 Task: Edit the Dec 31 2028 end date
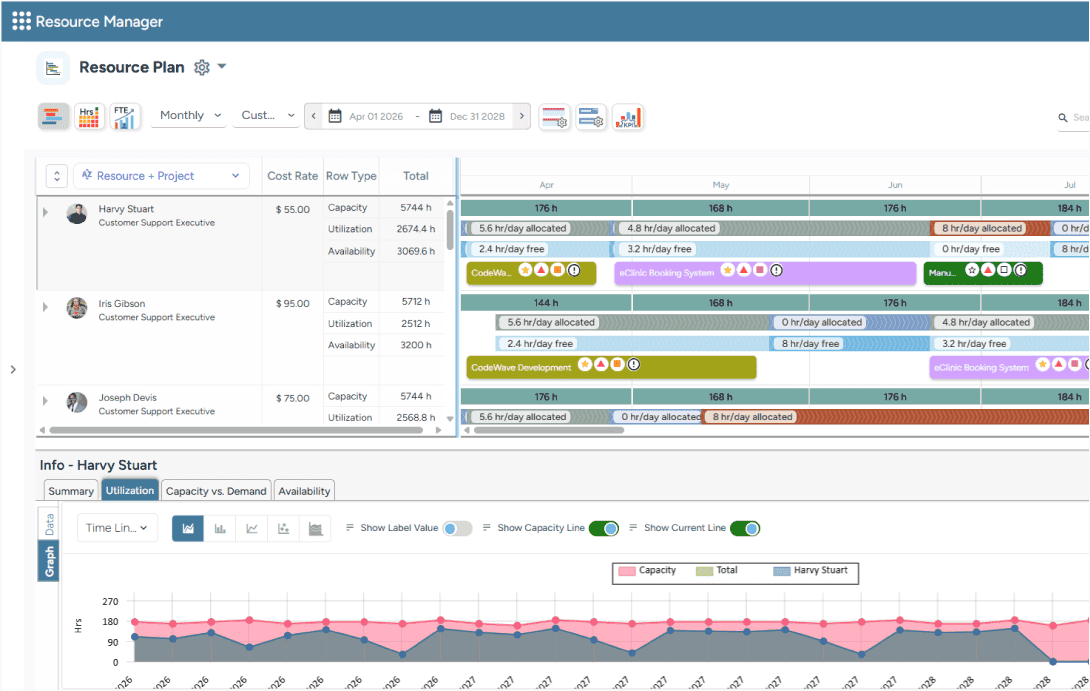pyautogui.click(x=477, y=117)
